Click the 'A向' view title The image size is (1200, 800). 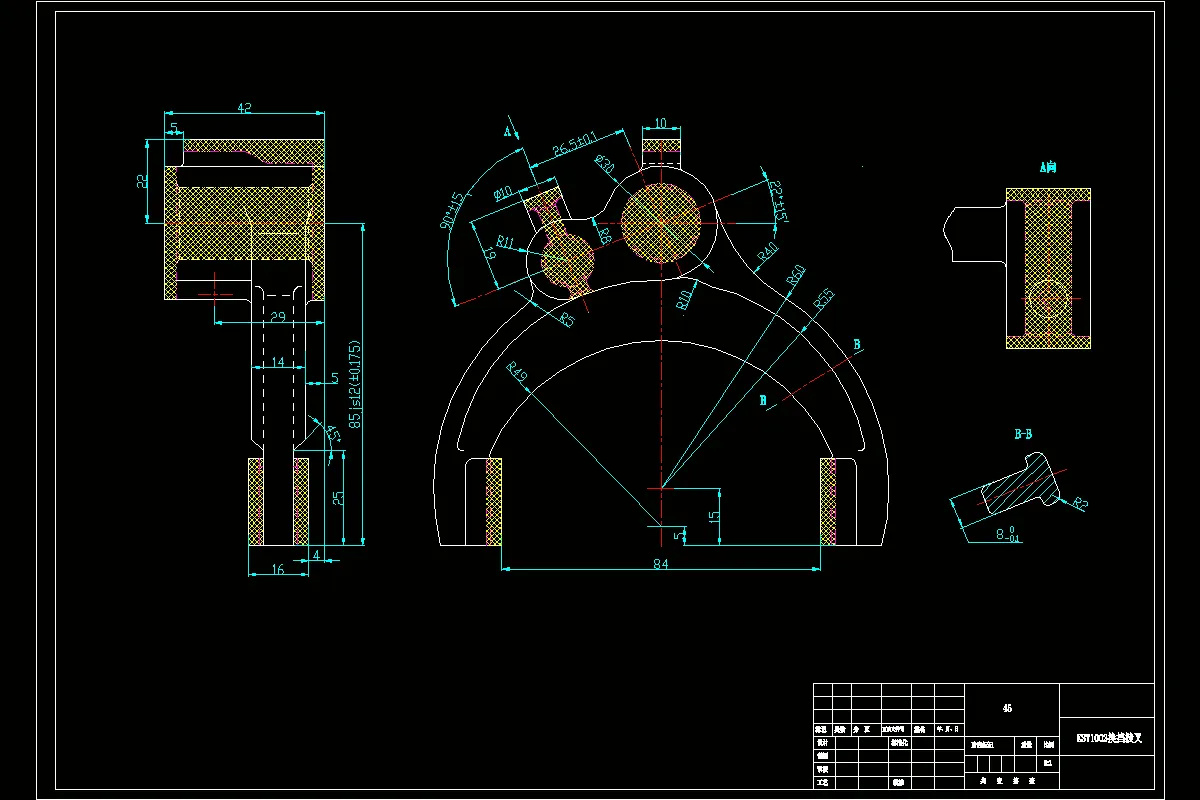(x=1048, y=168)
